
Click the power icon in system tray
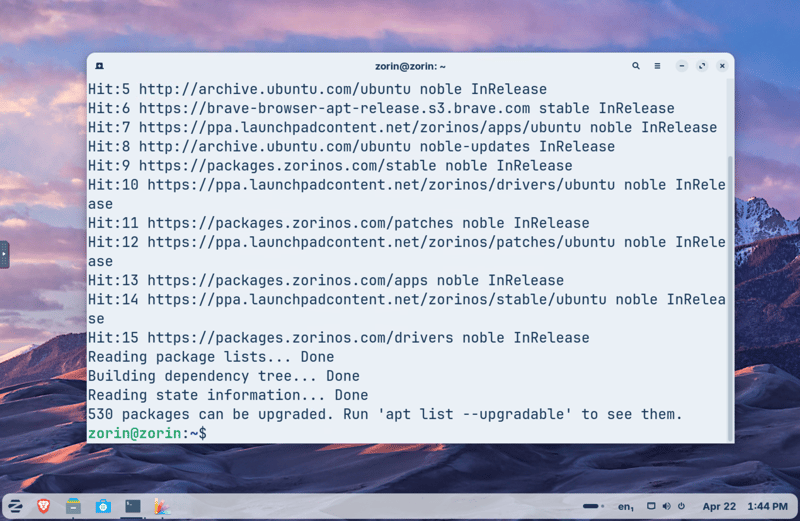(x=681, y=506)
